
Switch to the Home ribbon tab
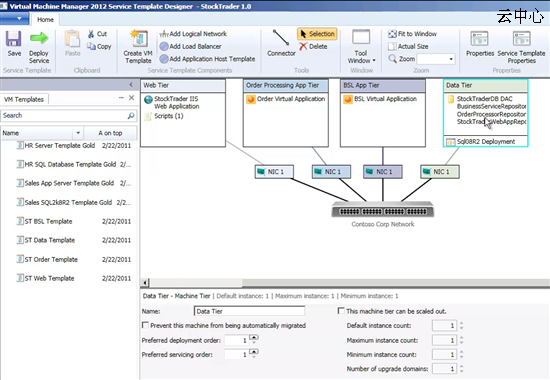click(x=46, y=20)
